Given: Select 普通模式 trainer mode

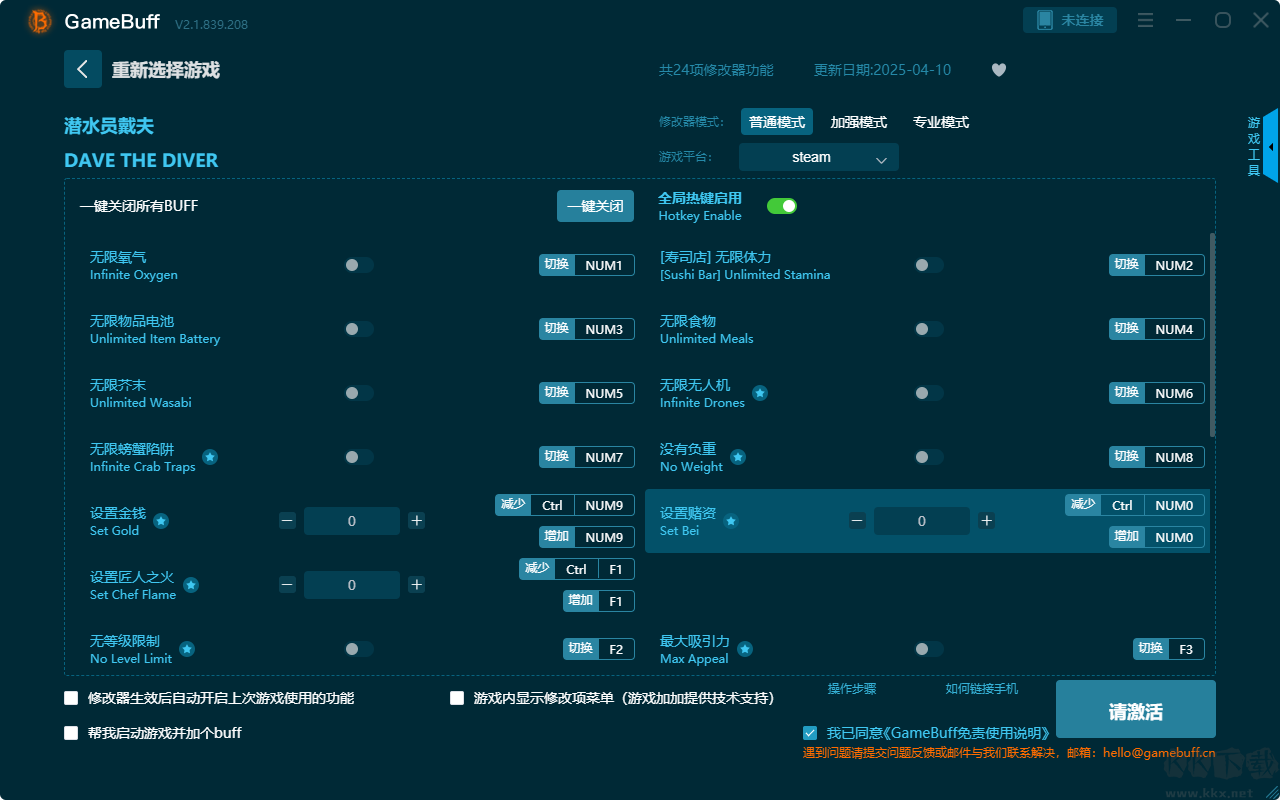Looking at the screenshot, I should [x=777, y=122].
